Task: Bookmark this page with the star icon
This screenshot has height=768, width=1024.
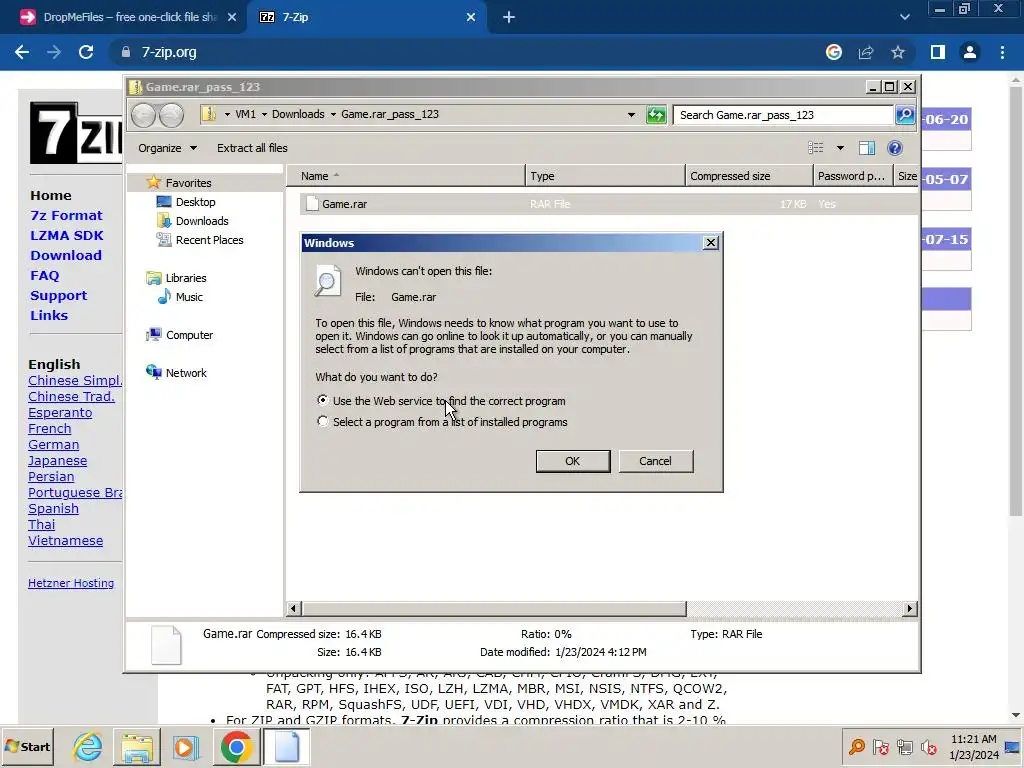Action: (898, 52)
